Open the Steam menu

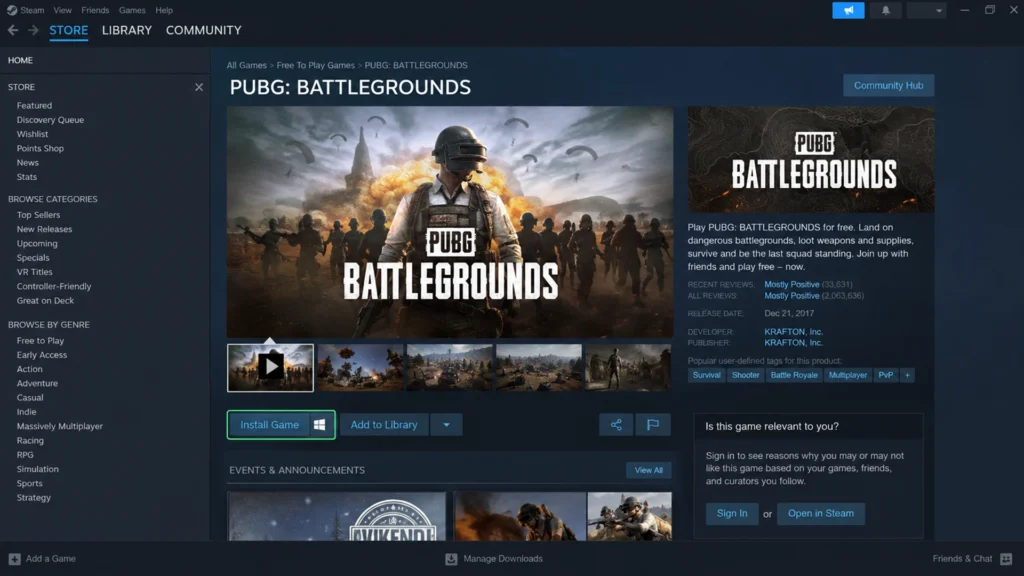point(32,10)
